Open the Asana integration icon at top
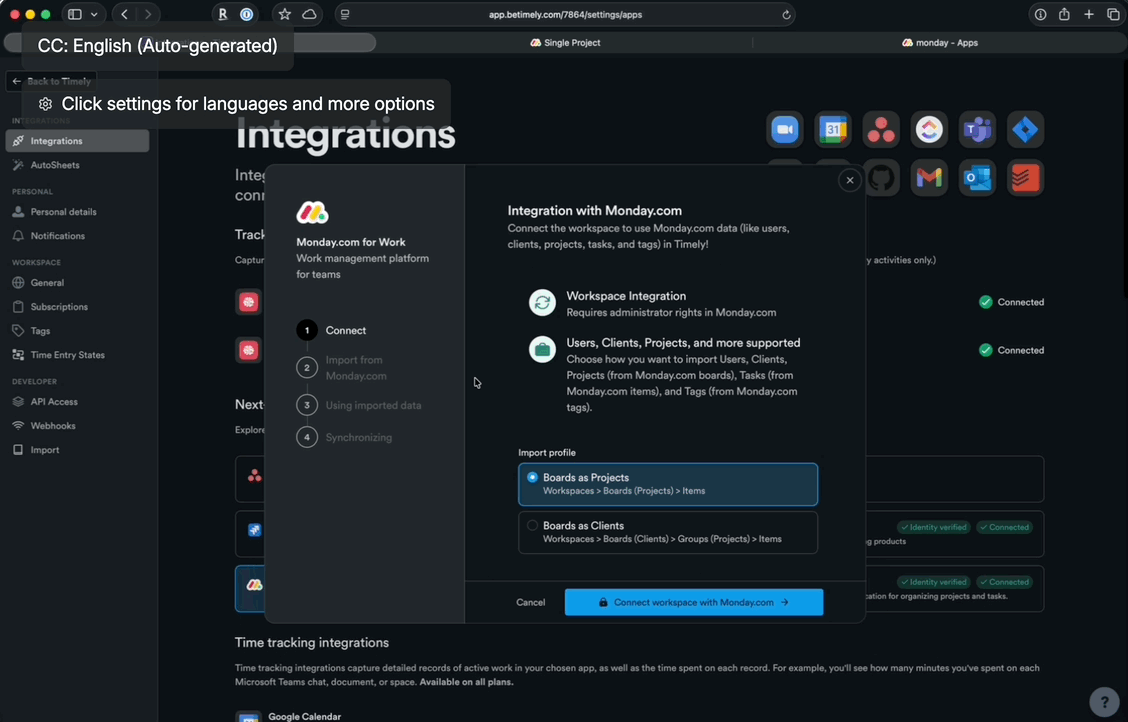The height and width of the screenshot is (722, 1128). tap(881, 130)
